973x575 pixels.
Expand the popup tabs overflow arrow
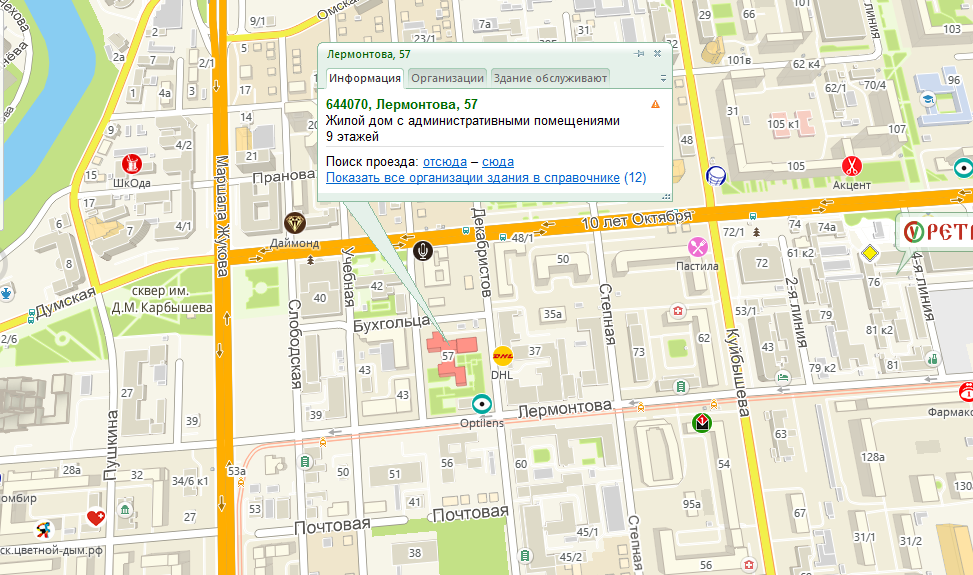point(663,78)
